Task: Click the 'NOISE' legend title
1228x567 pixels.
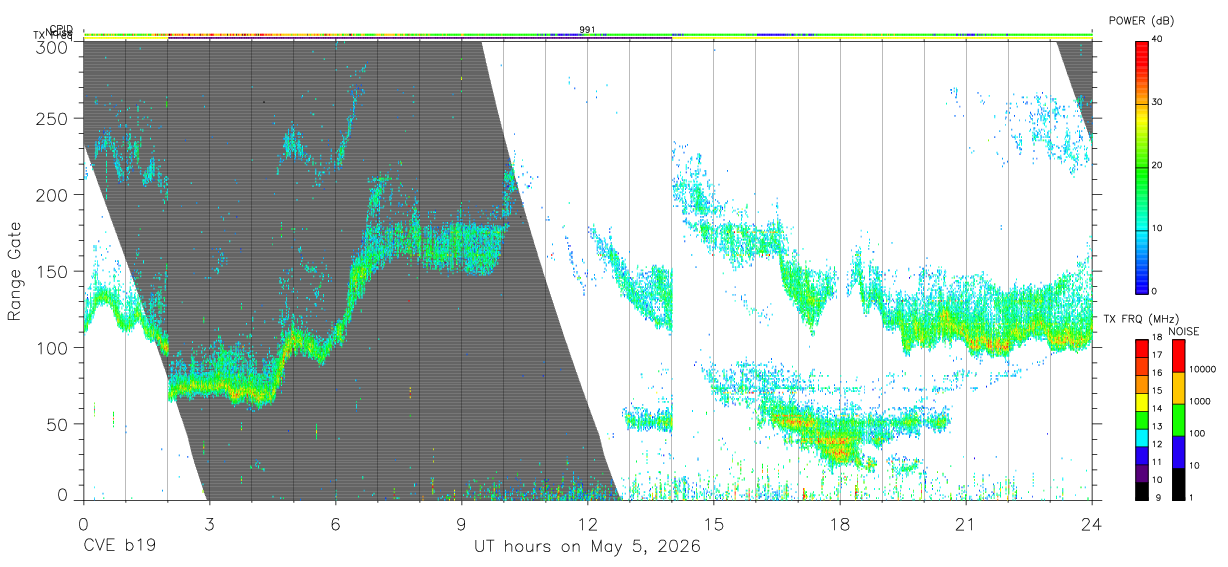Action: [1184, 331]
